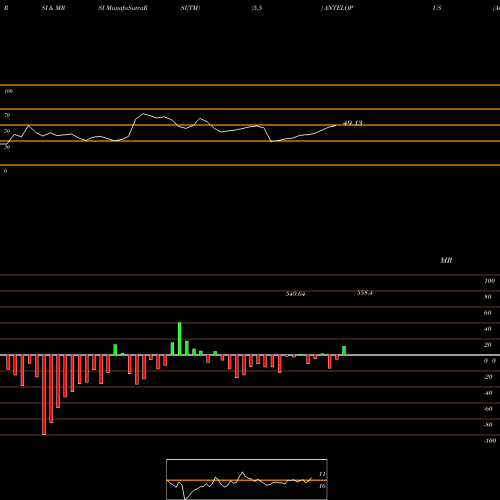This screenshot has width=500, height=500.
Task: Click the tallest green bar in MR histogram
Action: tap(180, 339)
